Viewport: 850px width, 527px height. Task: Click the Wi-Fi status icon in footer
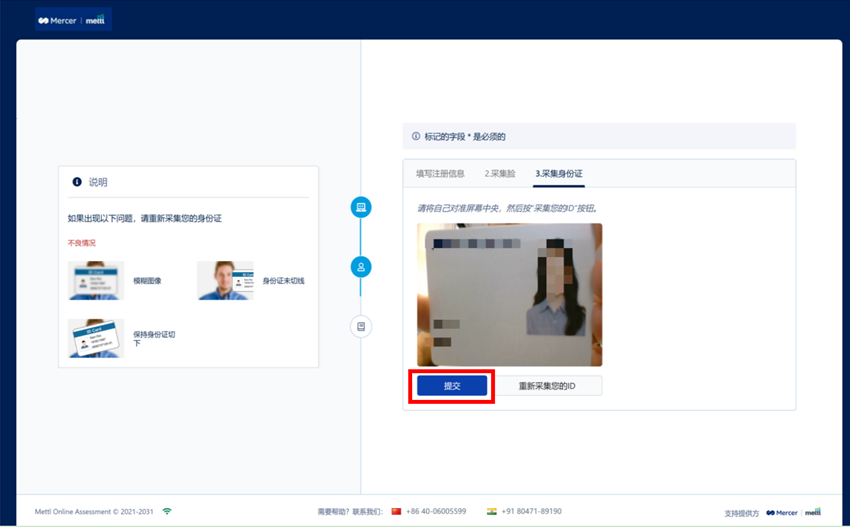point(167,511)
